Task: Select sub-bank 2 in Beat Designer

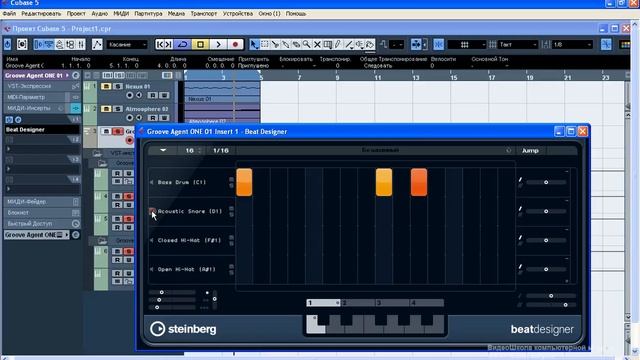Action: pos(358,303)
